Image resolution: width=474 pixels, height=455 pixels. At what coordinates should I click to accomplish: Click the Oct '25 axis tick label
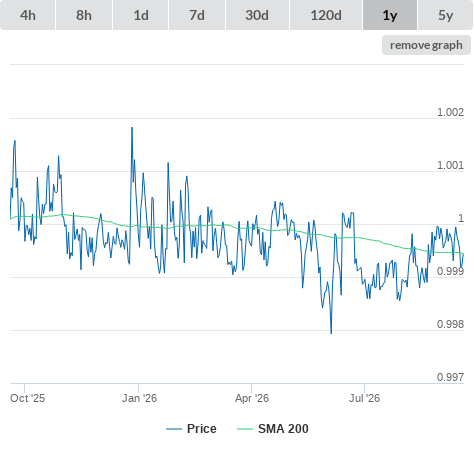(x=27, y=398)
